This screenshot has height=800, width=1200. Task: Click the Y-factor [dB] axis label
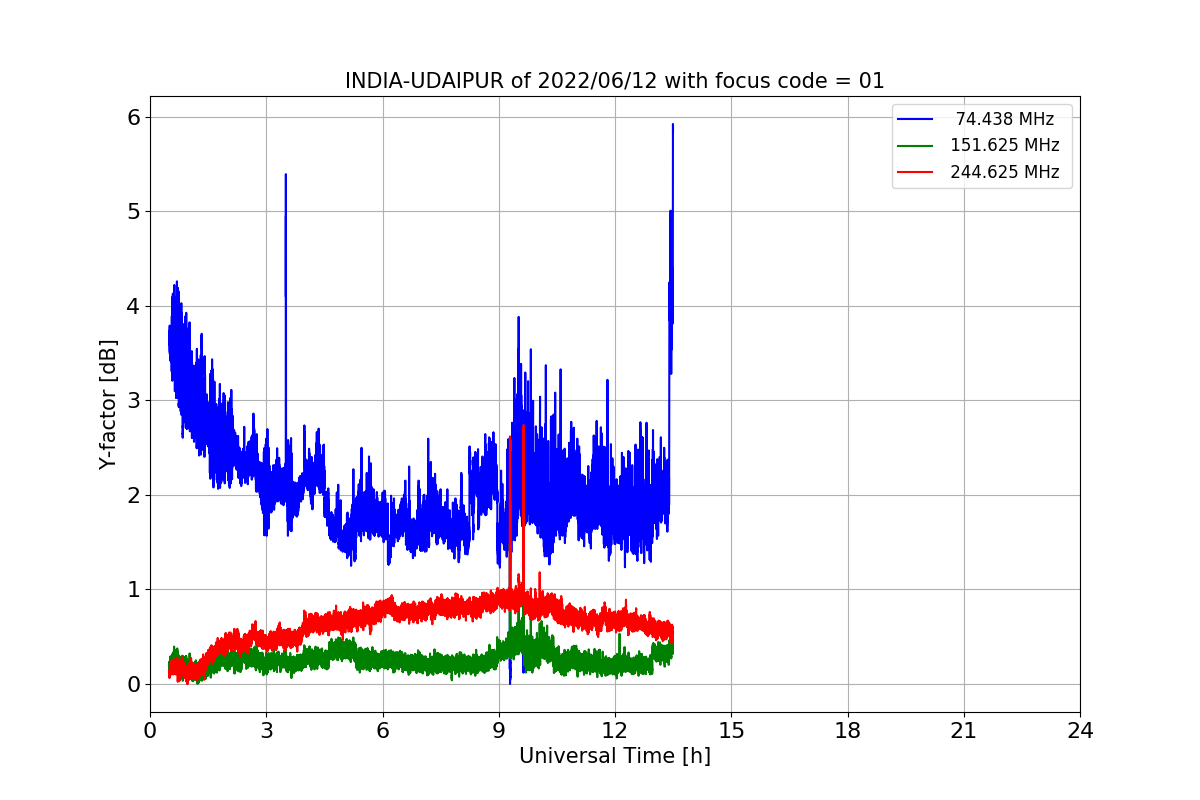pyautogui.click(x=108, y=404)
